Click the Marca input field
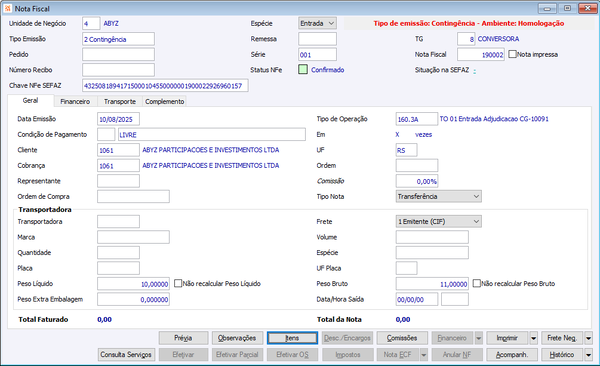This screenshot has width=600, height=366. [x=133, y=237]
